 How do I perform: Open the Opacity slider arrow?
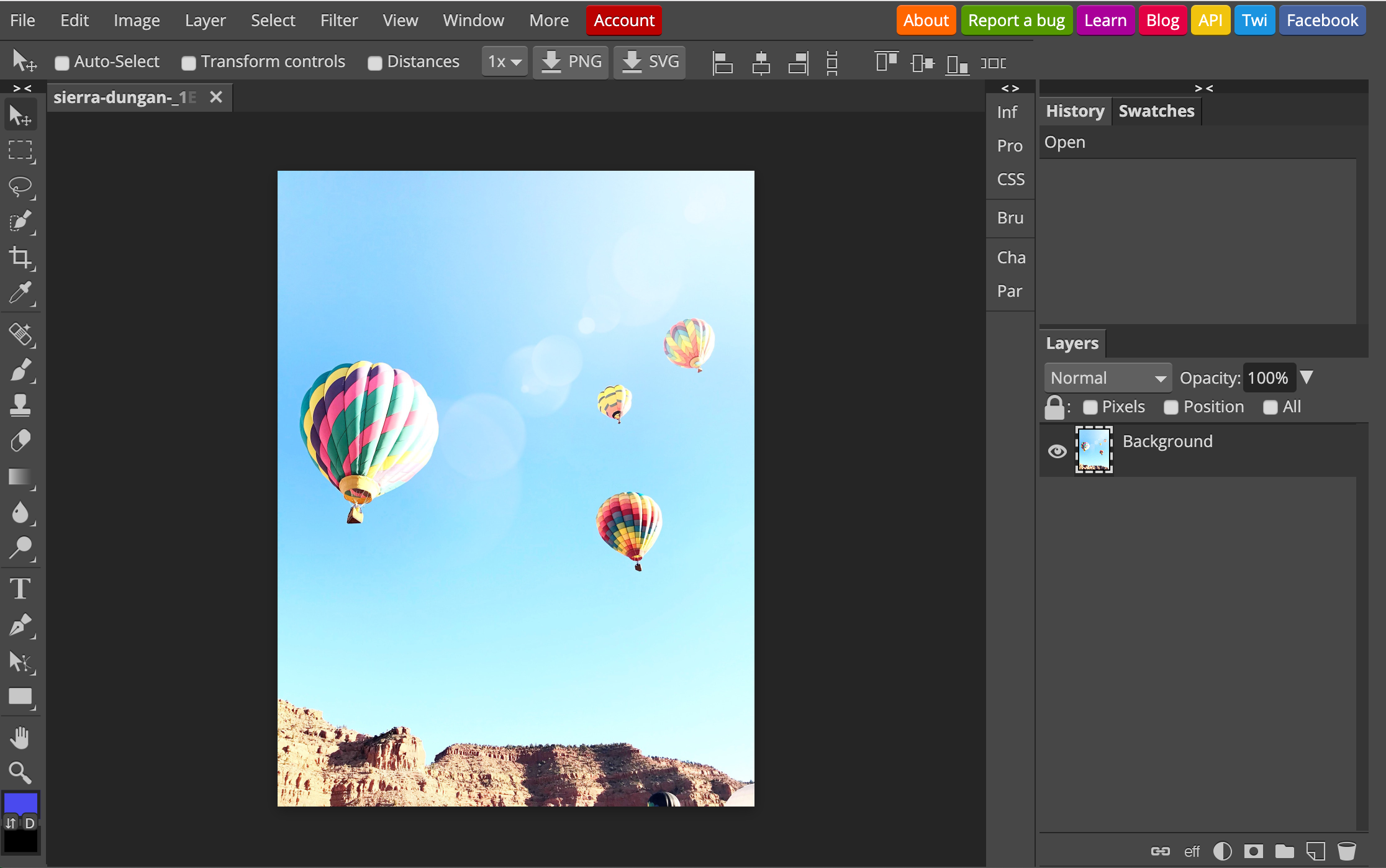coord(1307,377)
